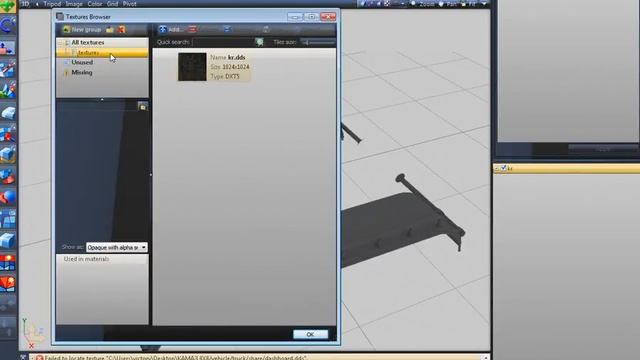The image size is (640, 360).
Task: Select the move arrows tool in left sidebar
Action: pos(8,47)
